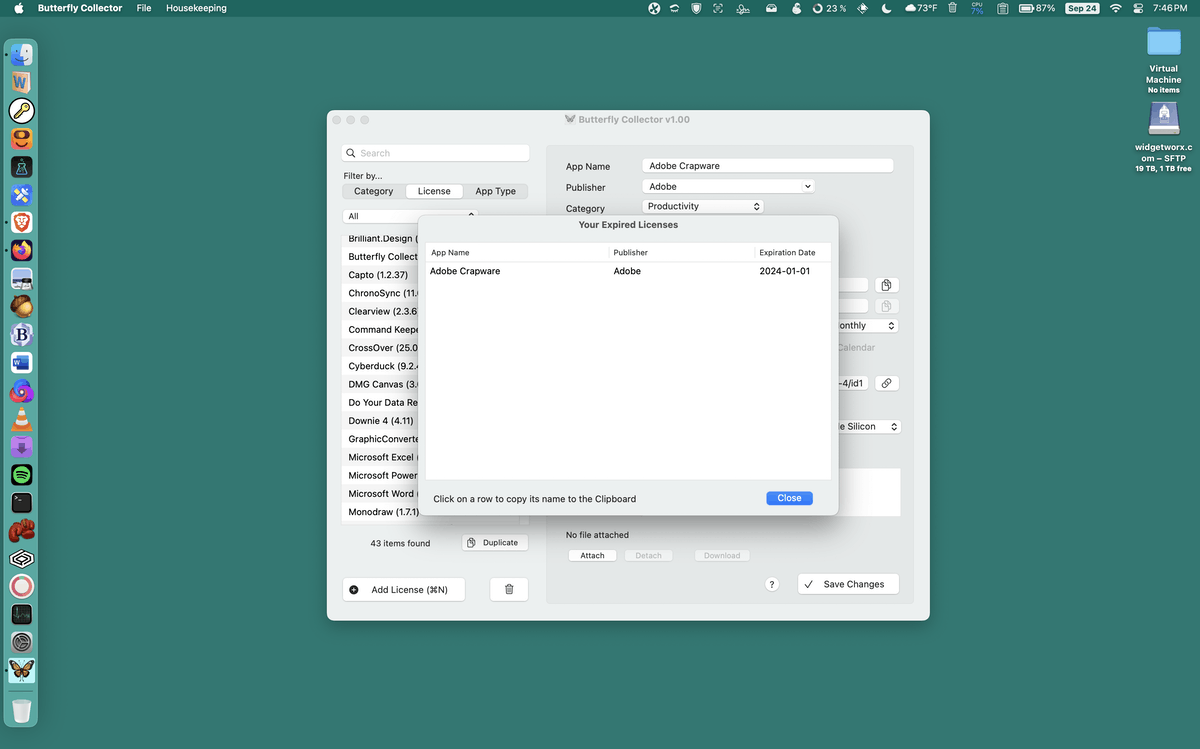Open the Publisher Adobe combo box
Screen dimensions: 1200x749
coord(728,186)
